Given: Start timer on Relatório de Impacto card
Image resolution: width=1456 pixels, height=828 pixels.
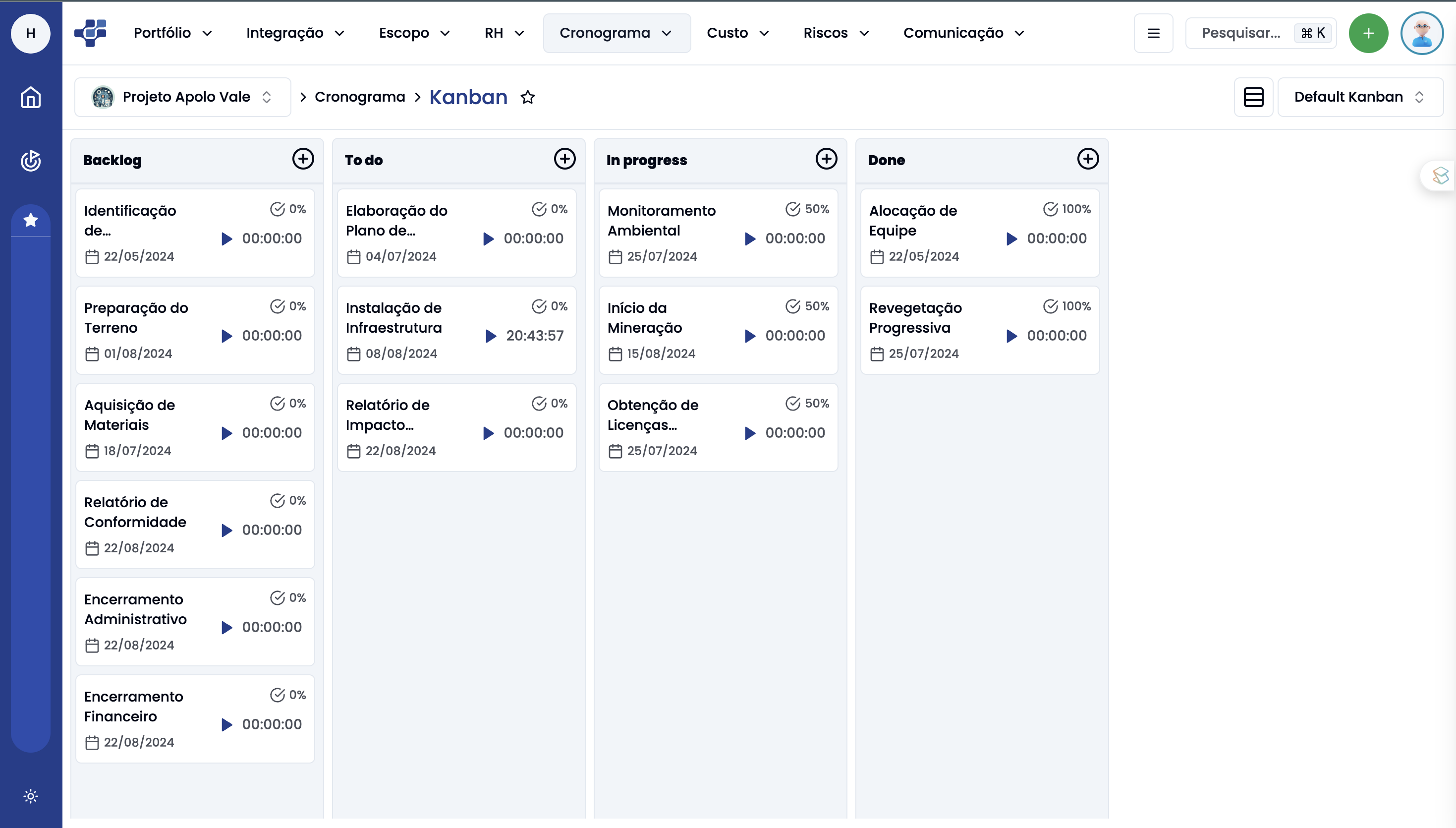Looking at the screenshot, I should point(488,433).
